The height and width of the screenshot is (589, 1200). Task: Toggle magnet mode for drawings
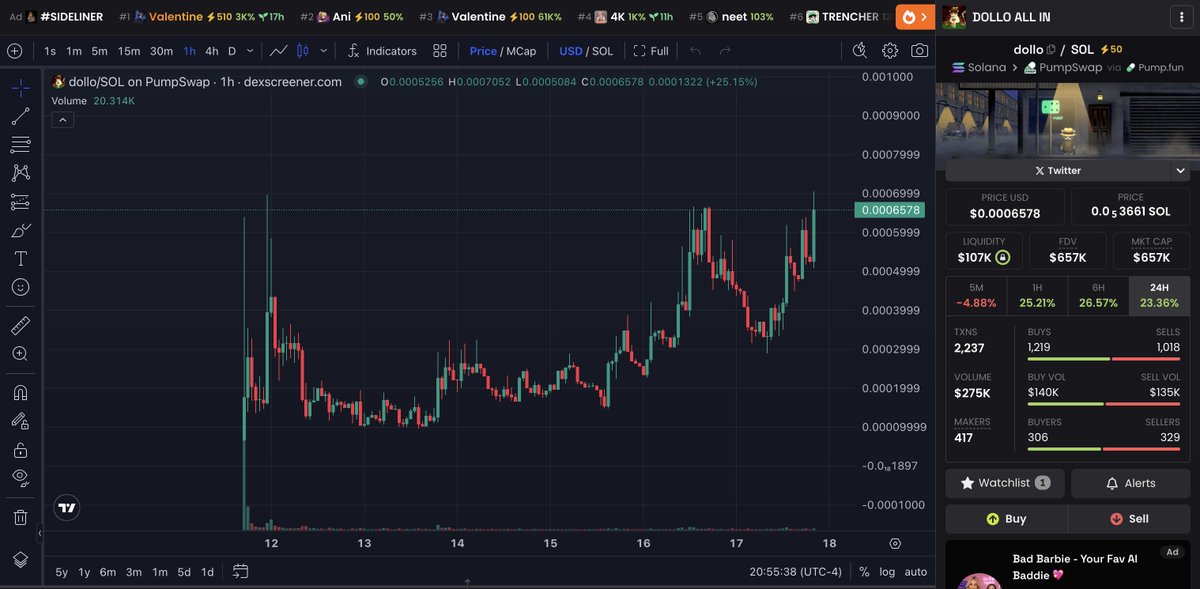pyautogui.click(x=20, y=392)
